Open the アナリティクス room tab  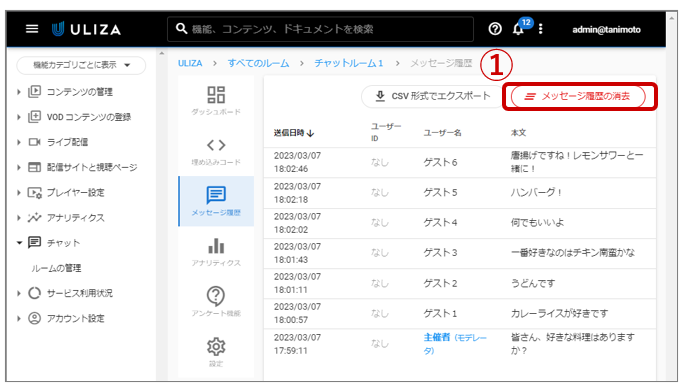216,252
